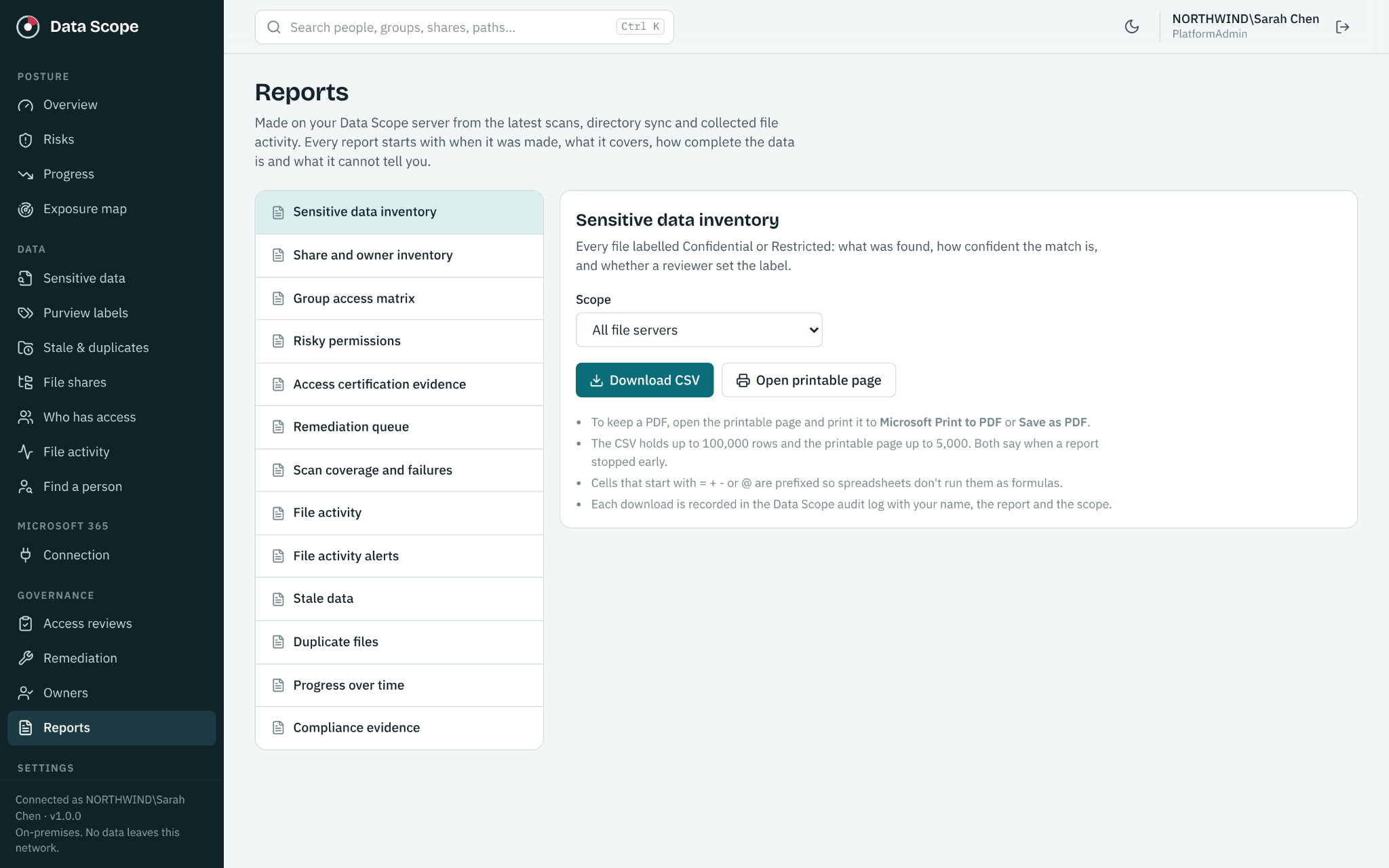Open Exposure map via its radar icon
Screen dimensions: 1389x868
click(26, 210)
